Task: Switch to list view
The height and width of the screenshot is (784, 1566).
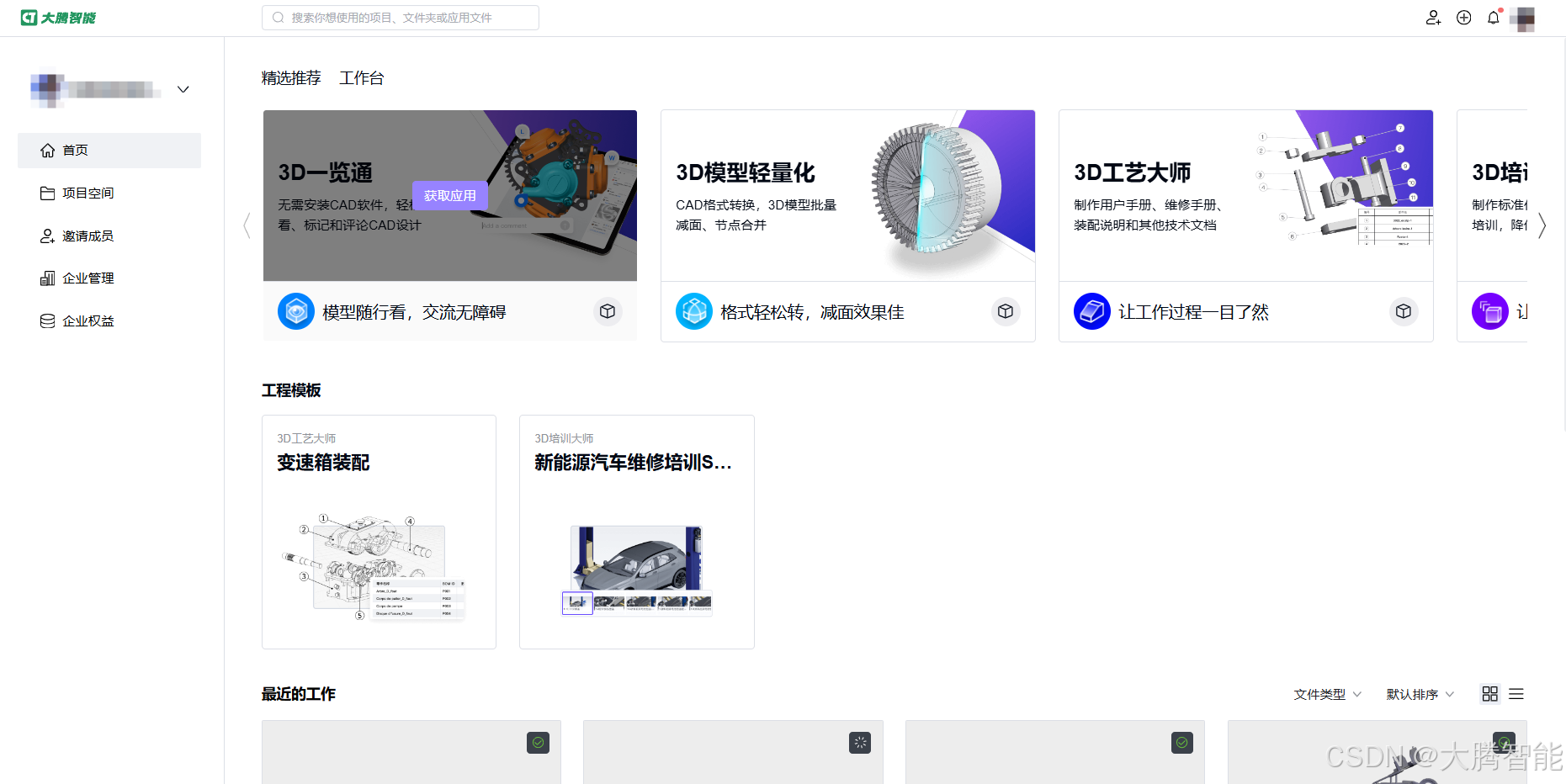Action: click(1516, 694)
